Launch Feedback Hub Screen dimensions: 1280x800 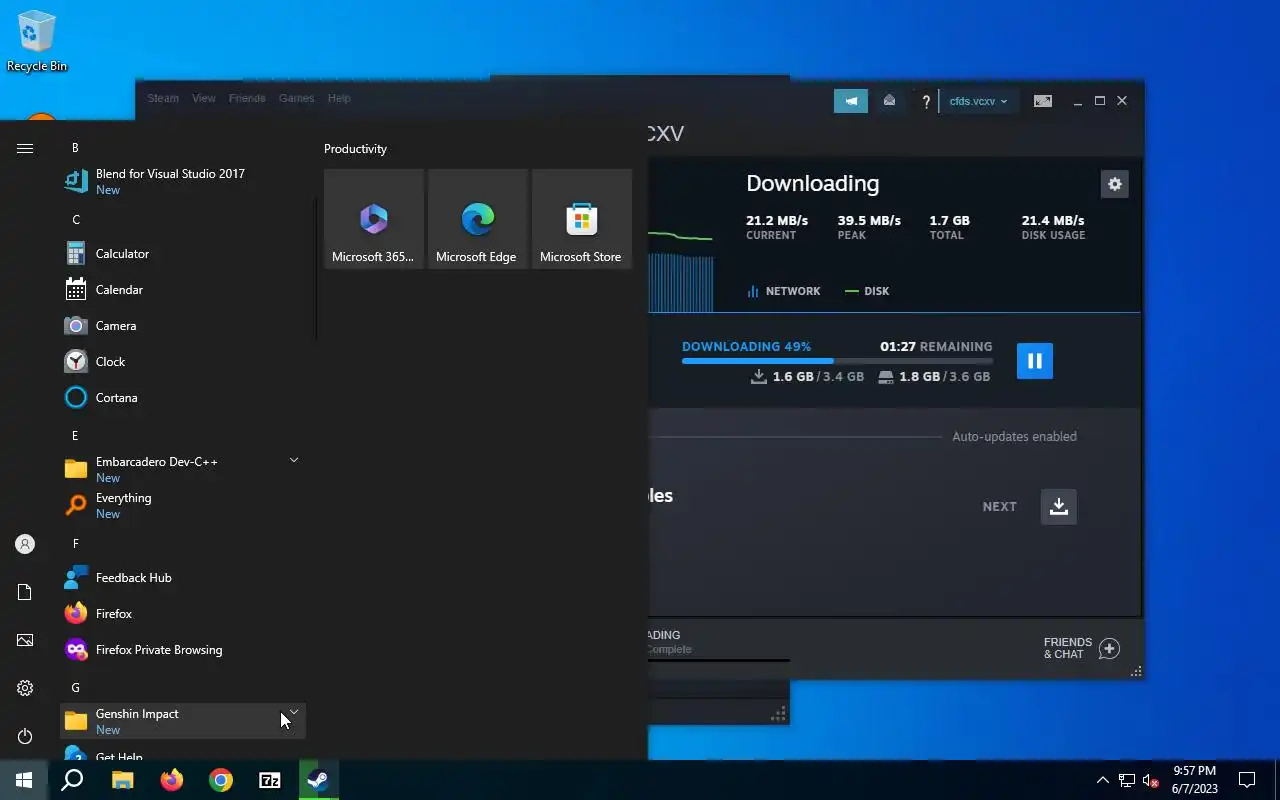point(183,578)
